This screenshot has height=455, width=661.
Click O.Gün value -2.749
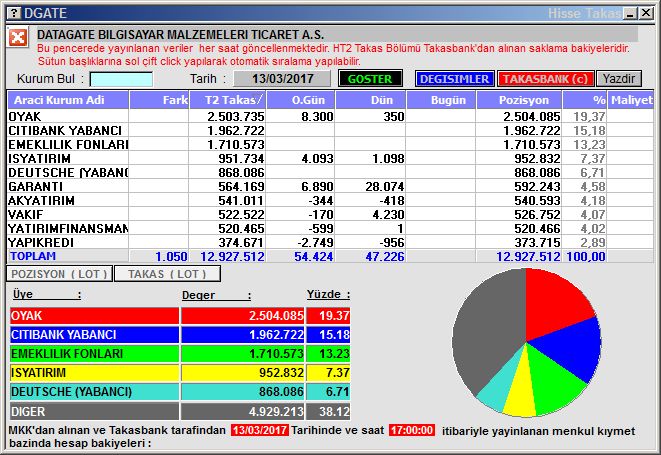click(315, 242)
